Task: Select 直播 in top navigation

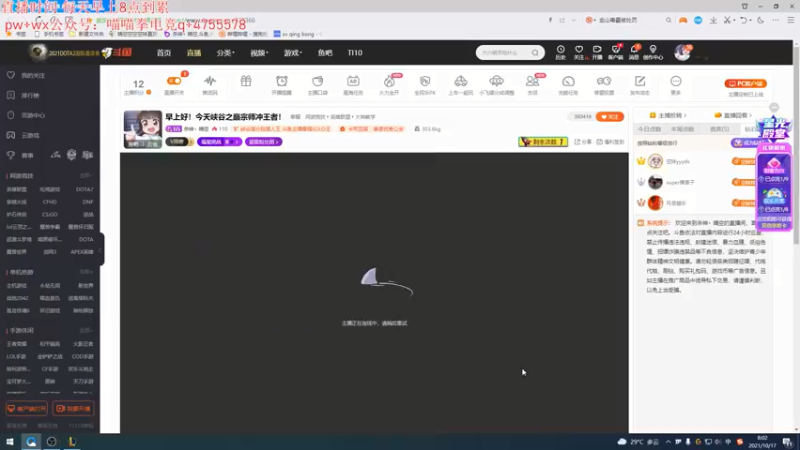Action: pos(194,53)
